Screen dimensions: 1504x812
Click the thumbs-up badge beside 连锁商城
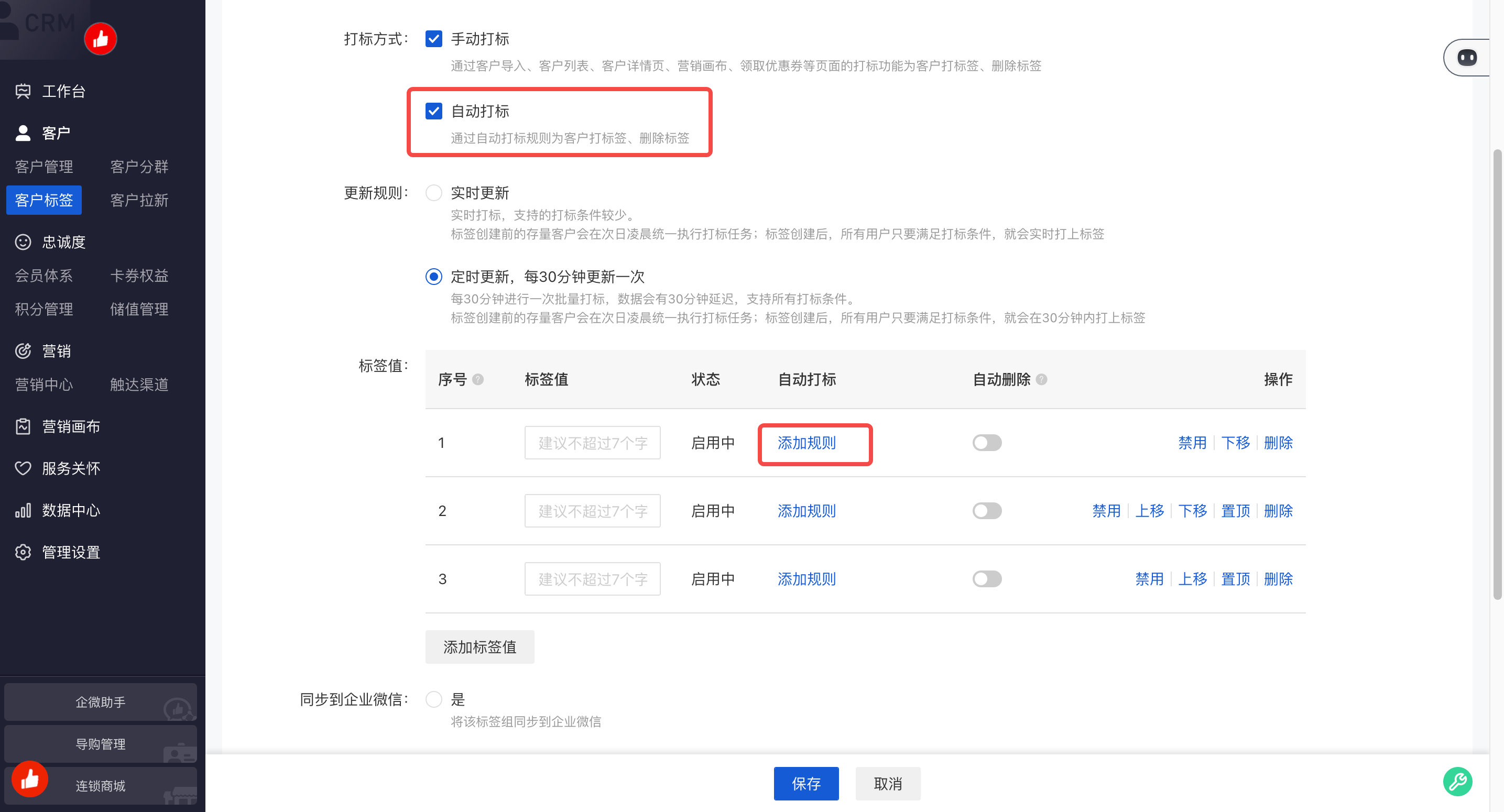(x=30, y=778)
